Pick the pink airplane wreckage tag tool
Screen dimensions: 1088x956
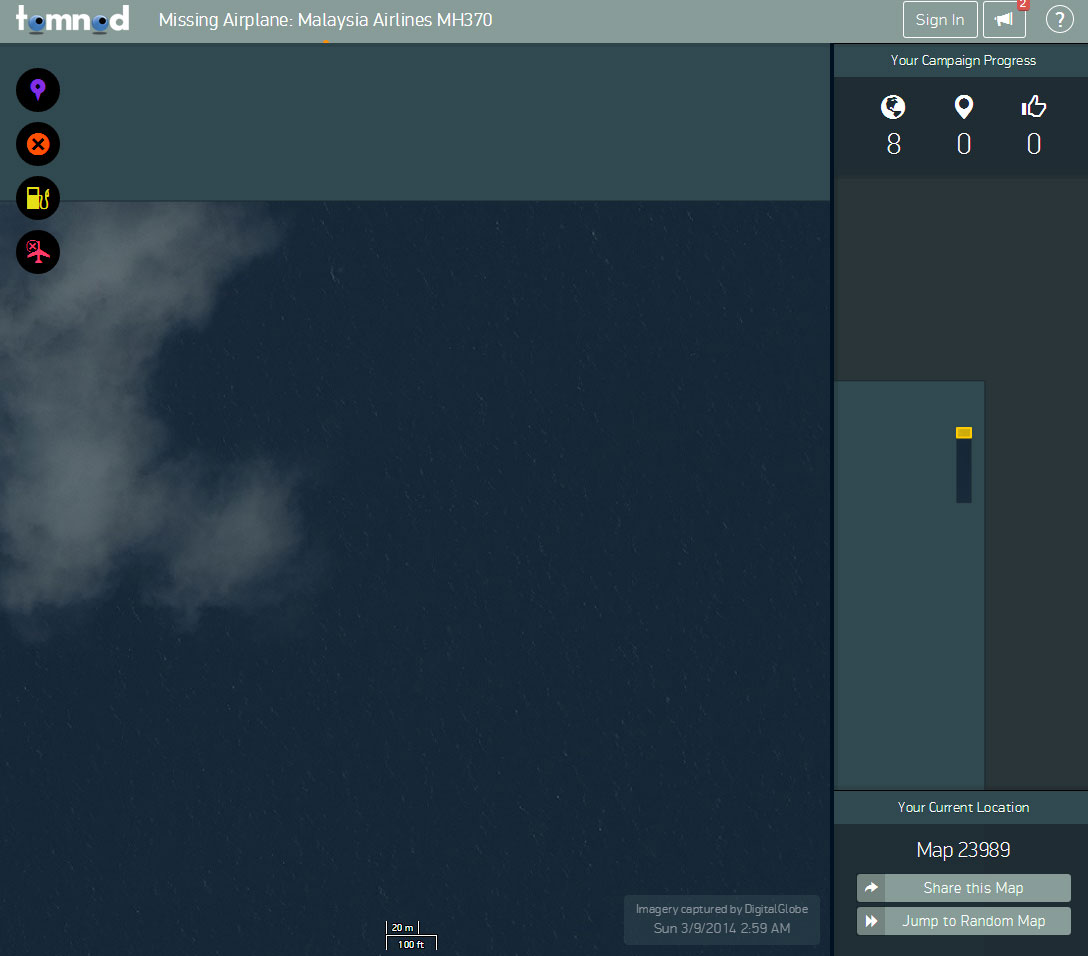point(38,251)
